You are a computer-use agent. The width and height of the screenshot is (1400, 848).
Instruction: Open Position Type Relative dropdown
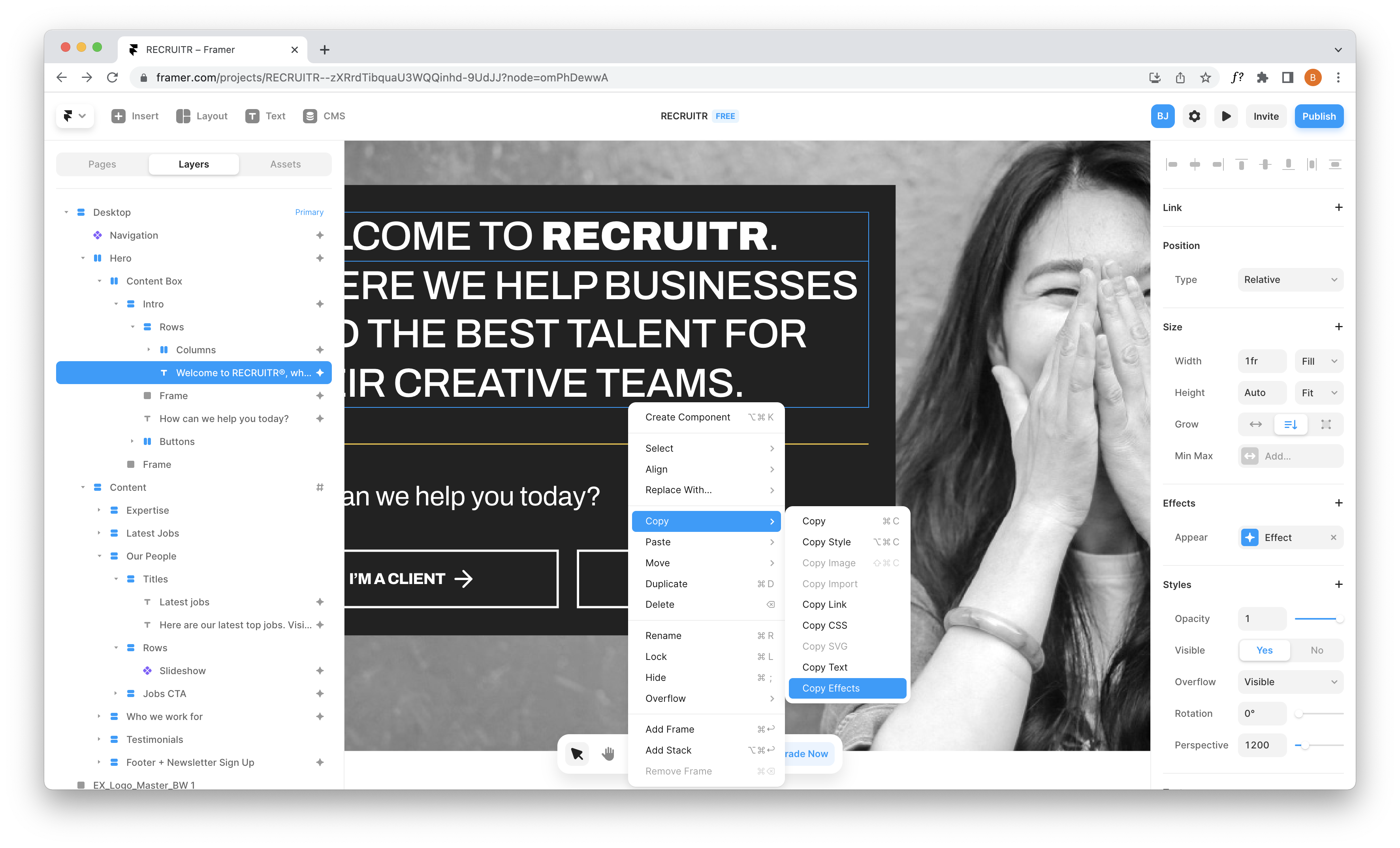click(x=1290, y=280)
